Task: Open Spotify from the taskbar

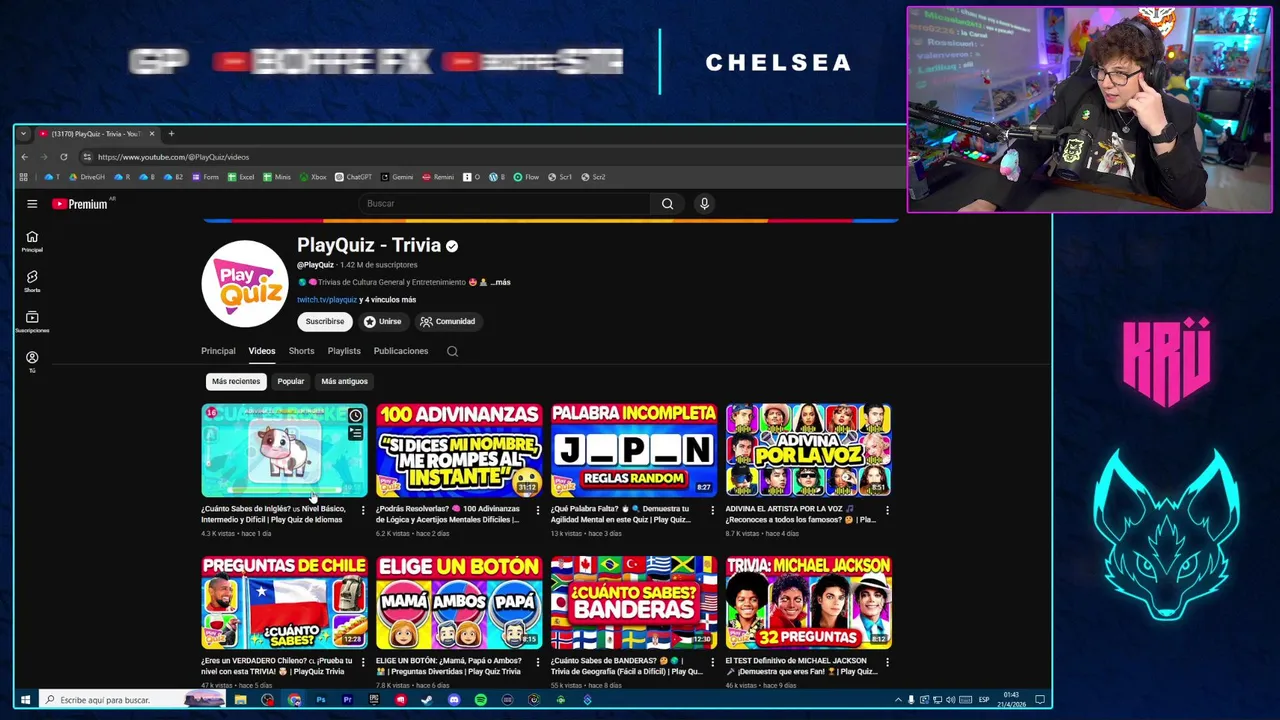Action: tap(480, 700)
